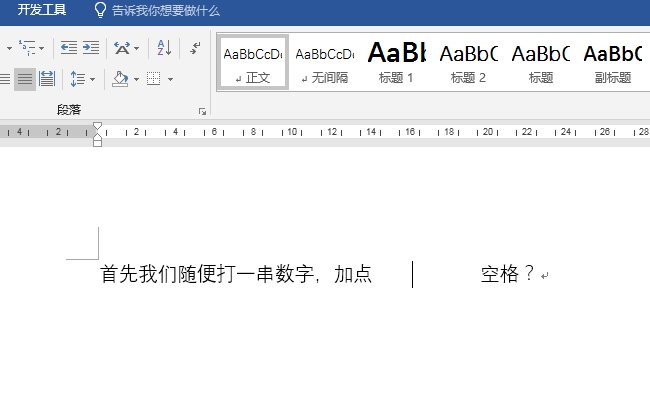Expand the shading color dropdown arrow
This screenshot has width=650, height=400.
pyautogui.click(x=136, y=79)
